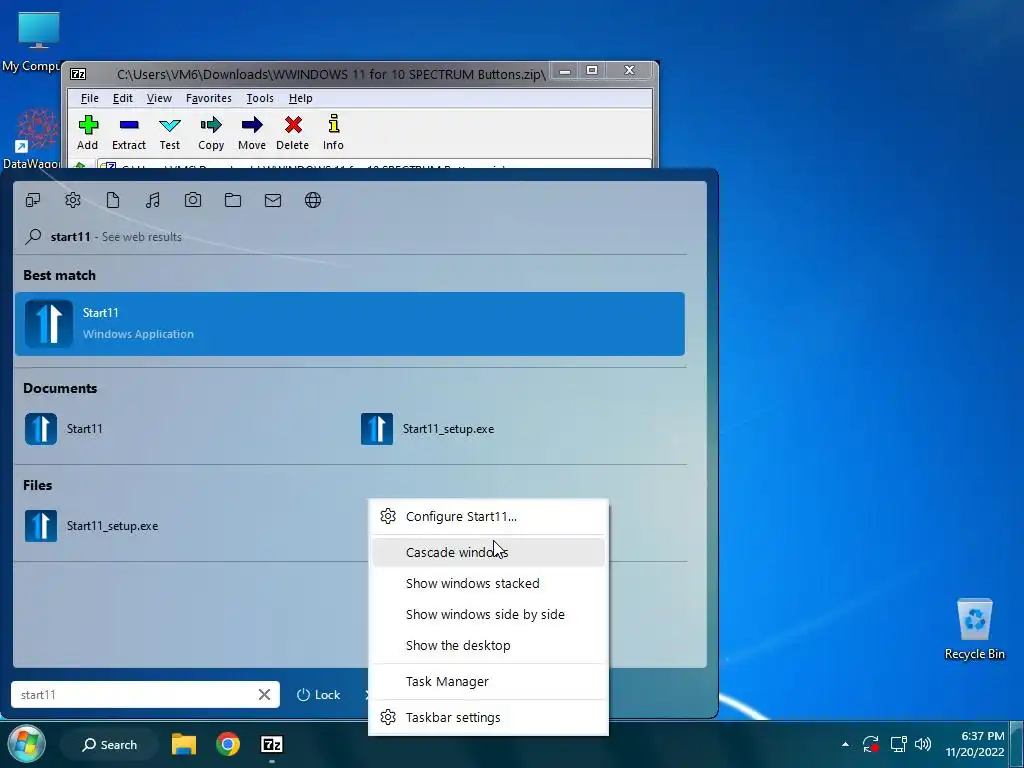
Task: Open the Favorites menu in 7-Zip
Action: (208, 98)
